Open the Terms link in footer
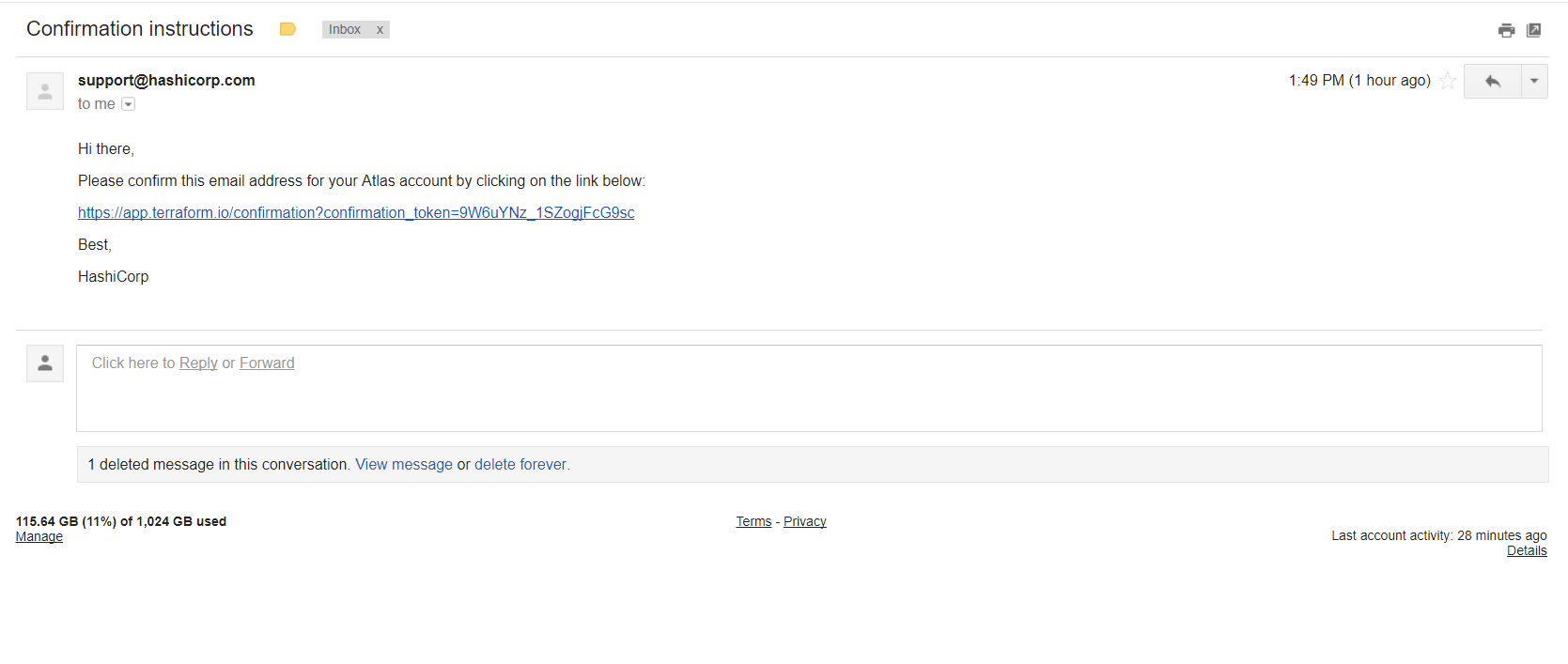 point(753,522)
